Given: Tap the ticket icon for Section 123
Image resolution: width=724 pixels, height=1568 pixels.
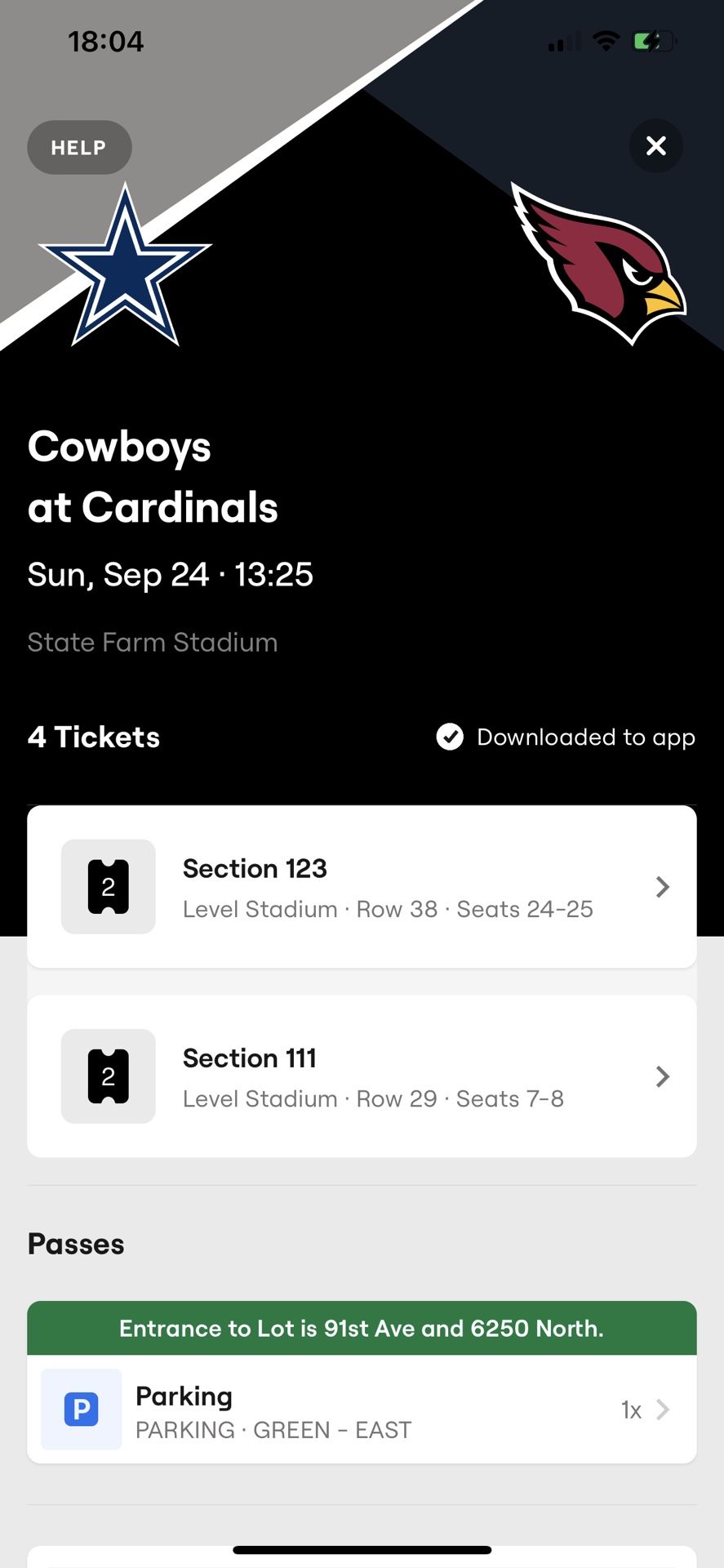Looking at the screenshot, I should click(108, 887).
